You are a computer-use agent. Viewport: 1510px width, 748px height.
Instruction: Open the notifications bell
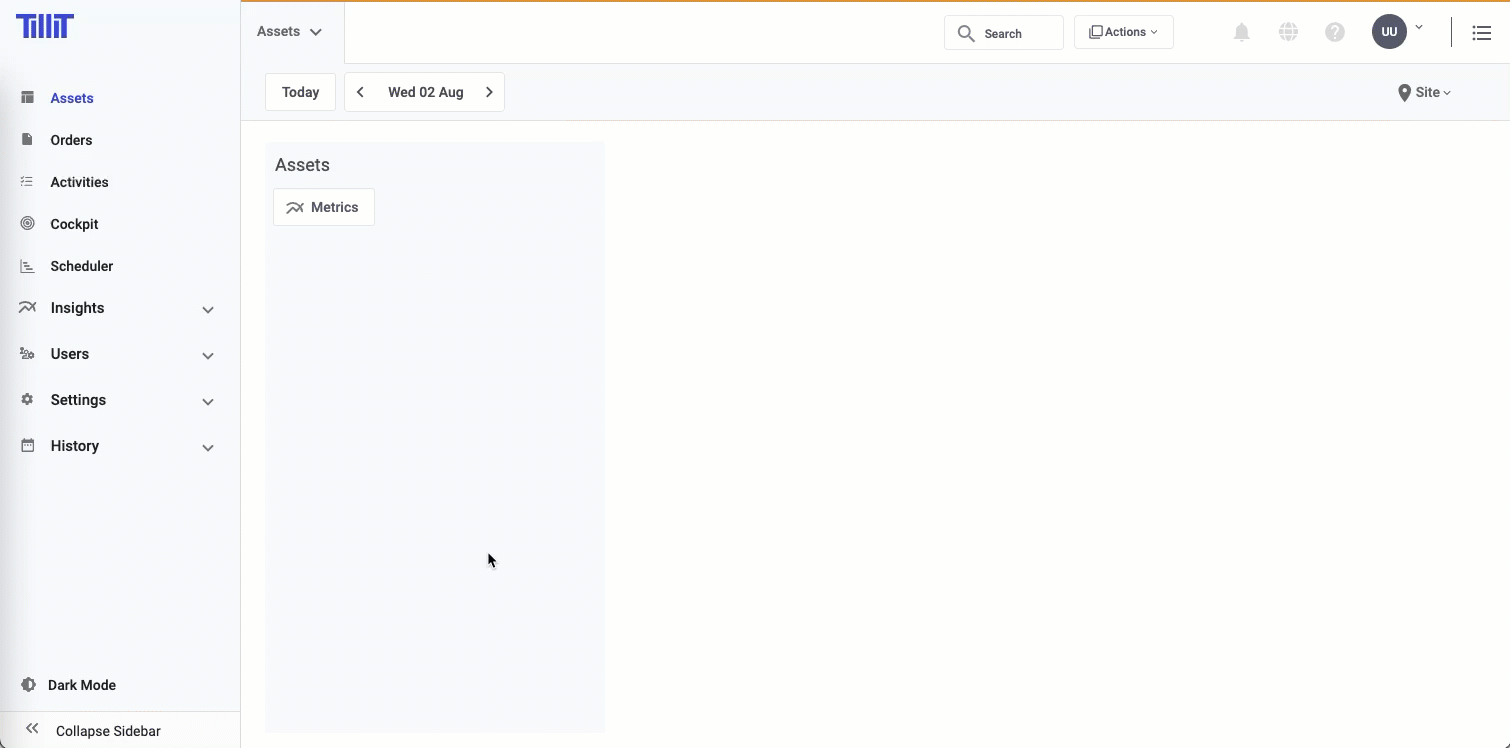[x=1241, y=33]
